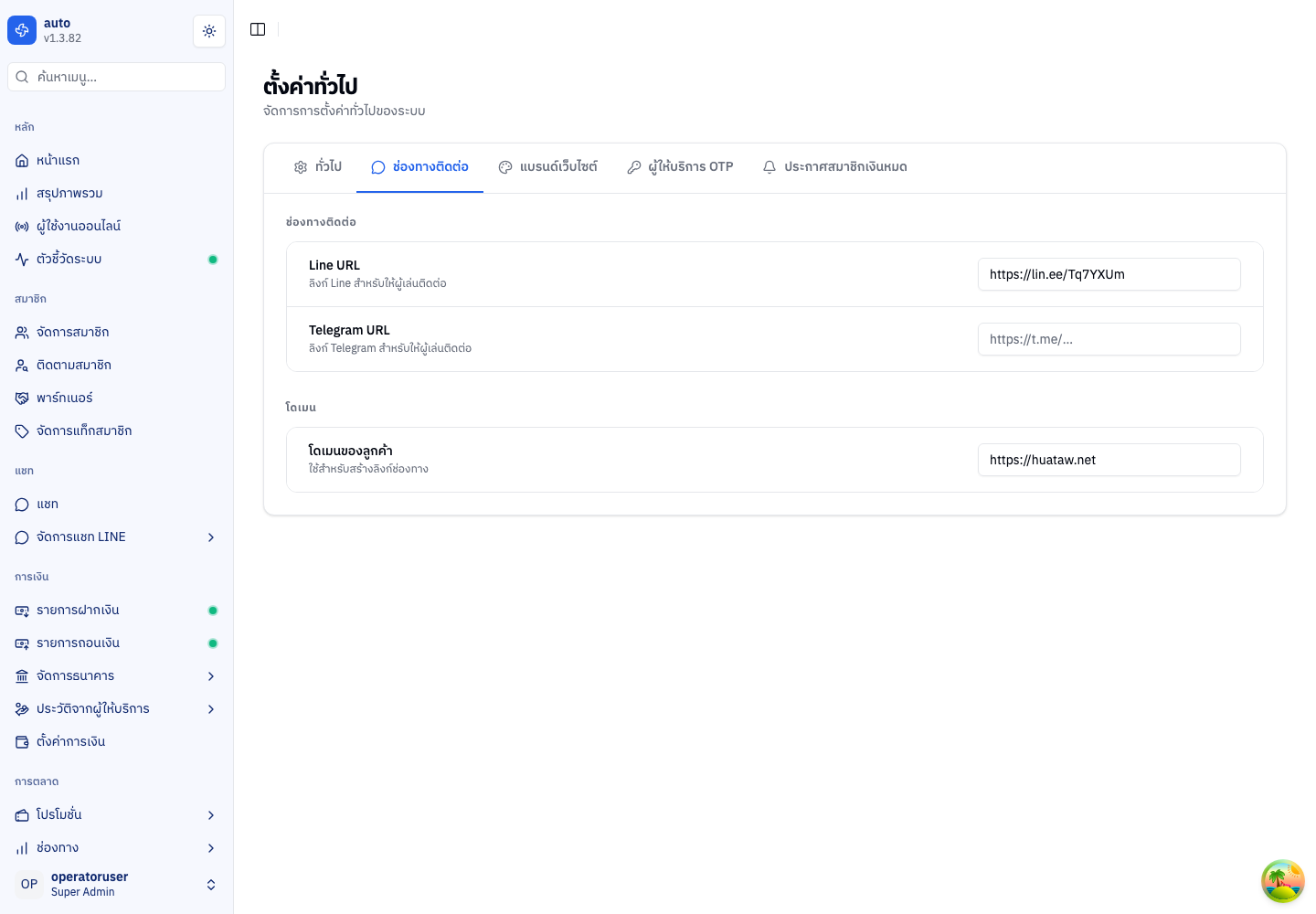Open the แบรนด์เว็บไซต์ tab

pyautogui.click(x=547, y=167)
